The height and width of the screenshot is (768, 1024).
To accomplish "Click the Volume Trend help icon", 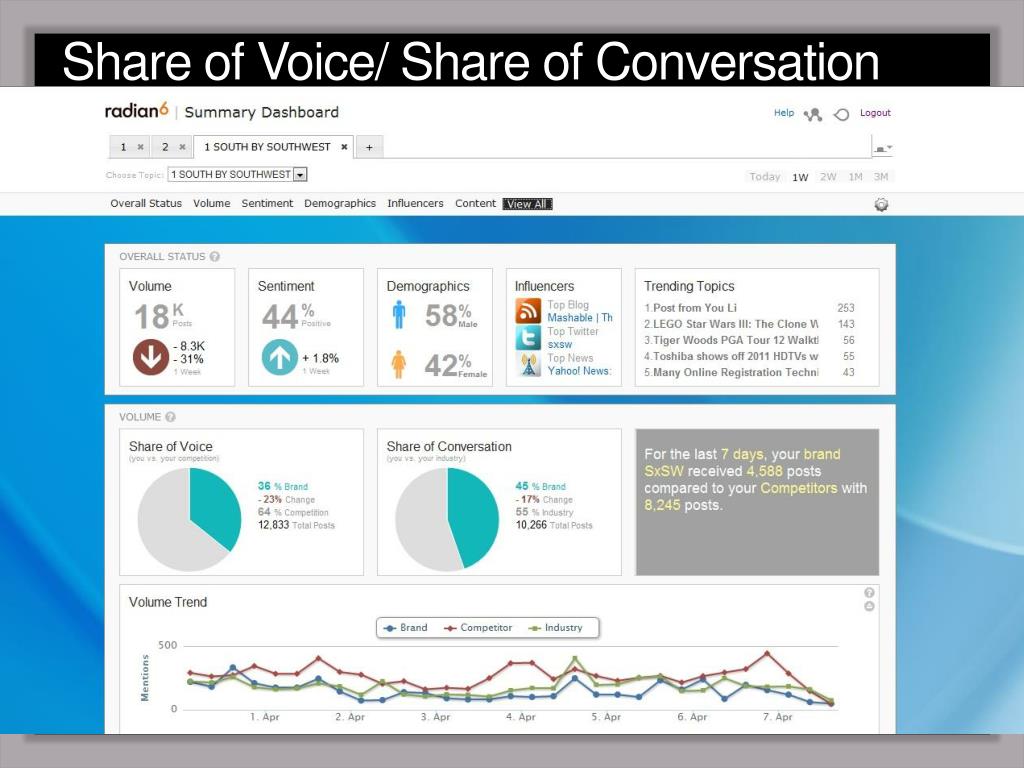I will 869,592.
